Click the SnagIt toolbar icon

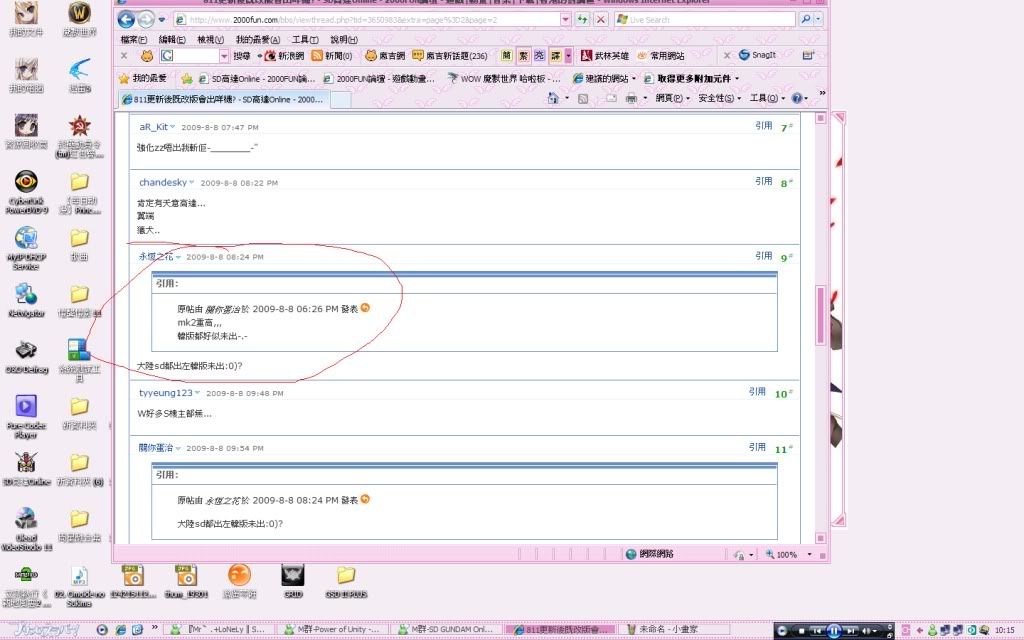(x=757, y=56)
